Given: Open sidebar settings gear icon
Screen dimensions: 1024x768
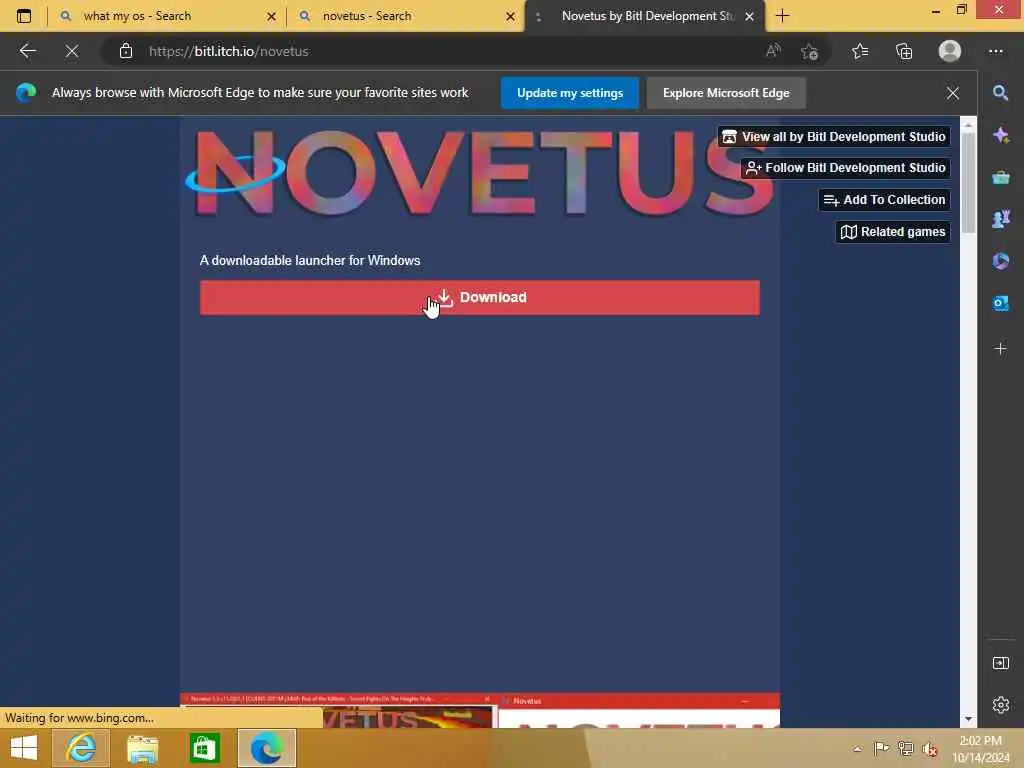Looking at the screenshot, I should pos(1000,705).
